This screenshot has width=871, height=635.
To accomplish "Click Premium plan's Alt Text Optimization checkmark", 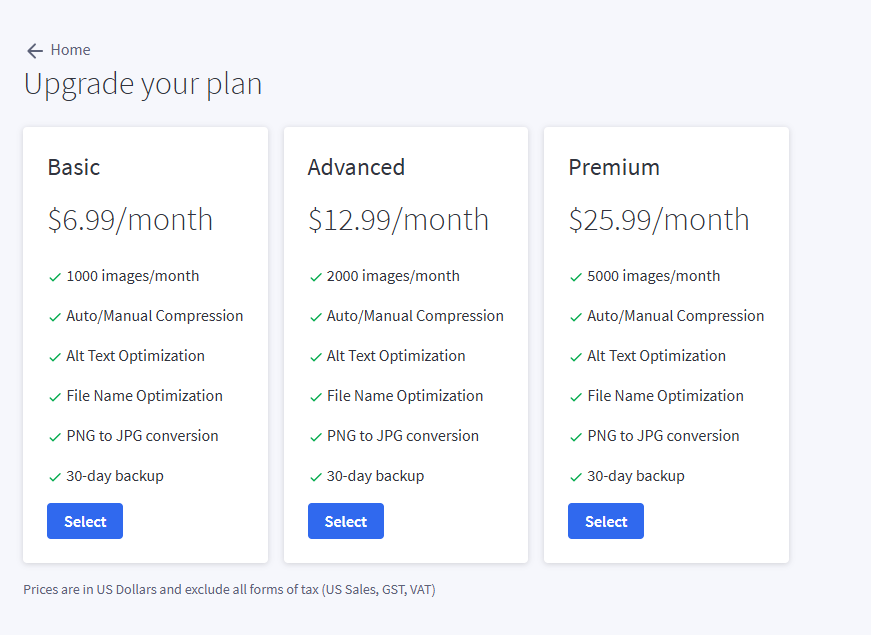I will pos(576,357).
